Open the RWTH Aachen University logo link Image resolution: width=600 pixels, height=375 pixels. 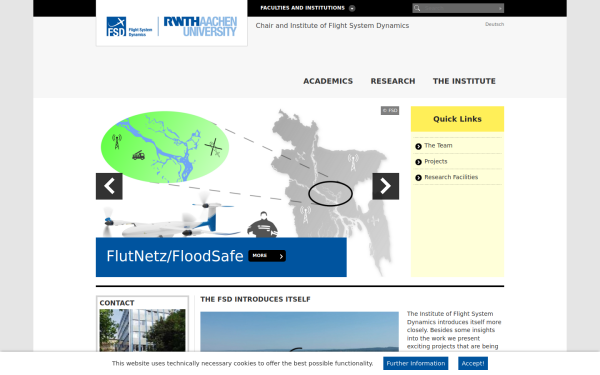coord(200,26)
